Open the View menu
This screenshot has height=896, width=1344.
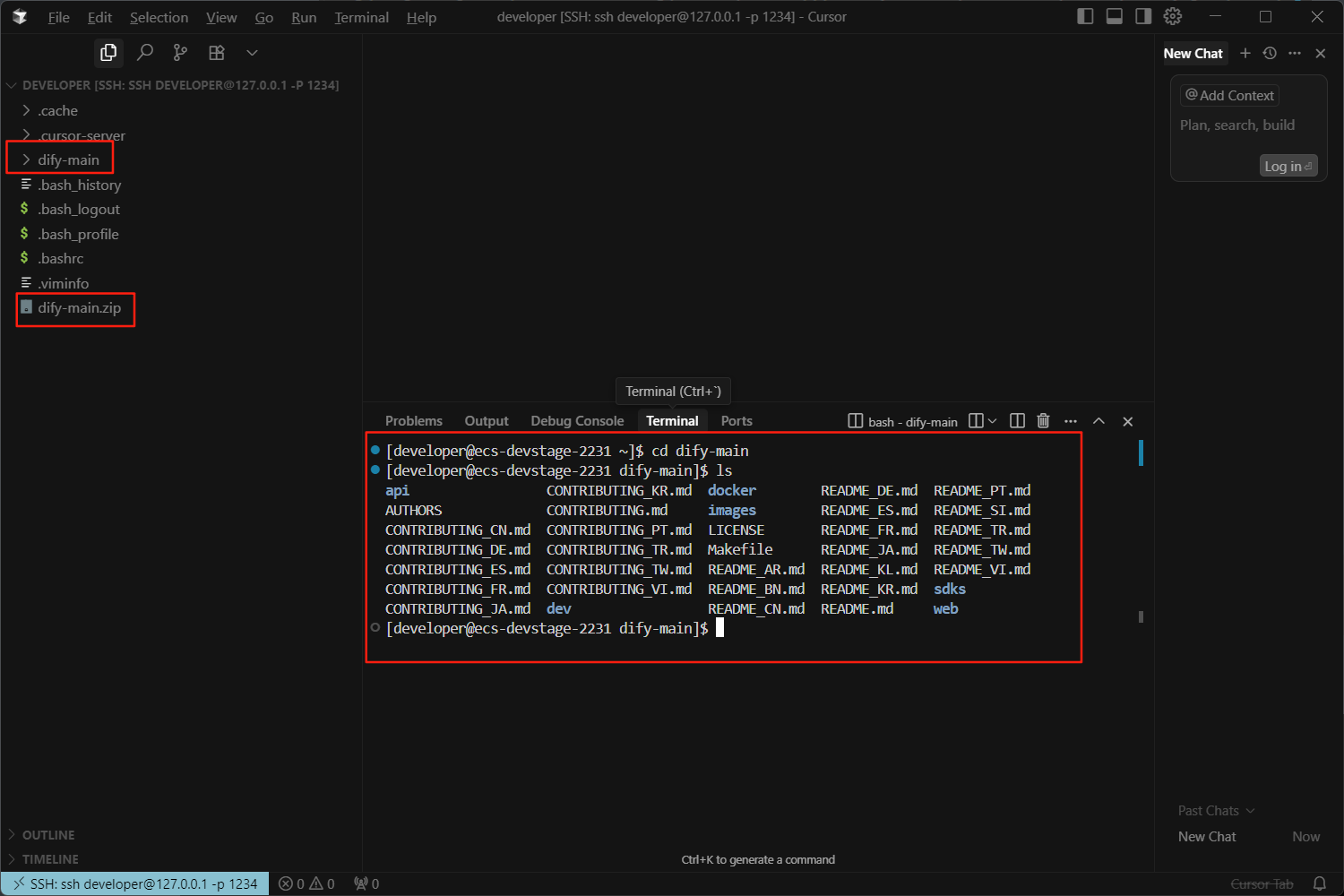pos(221,17)
